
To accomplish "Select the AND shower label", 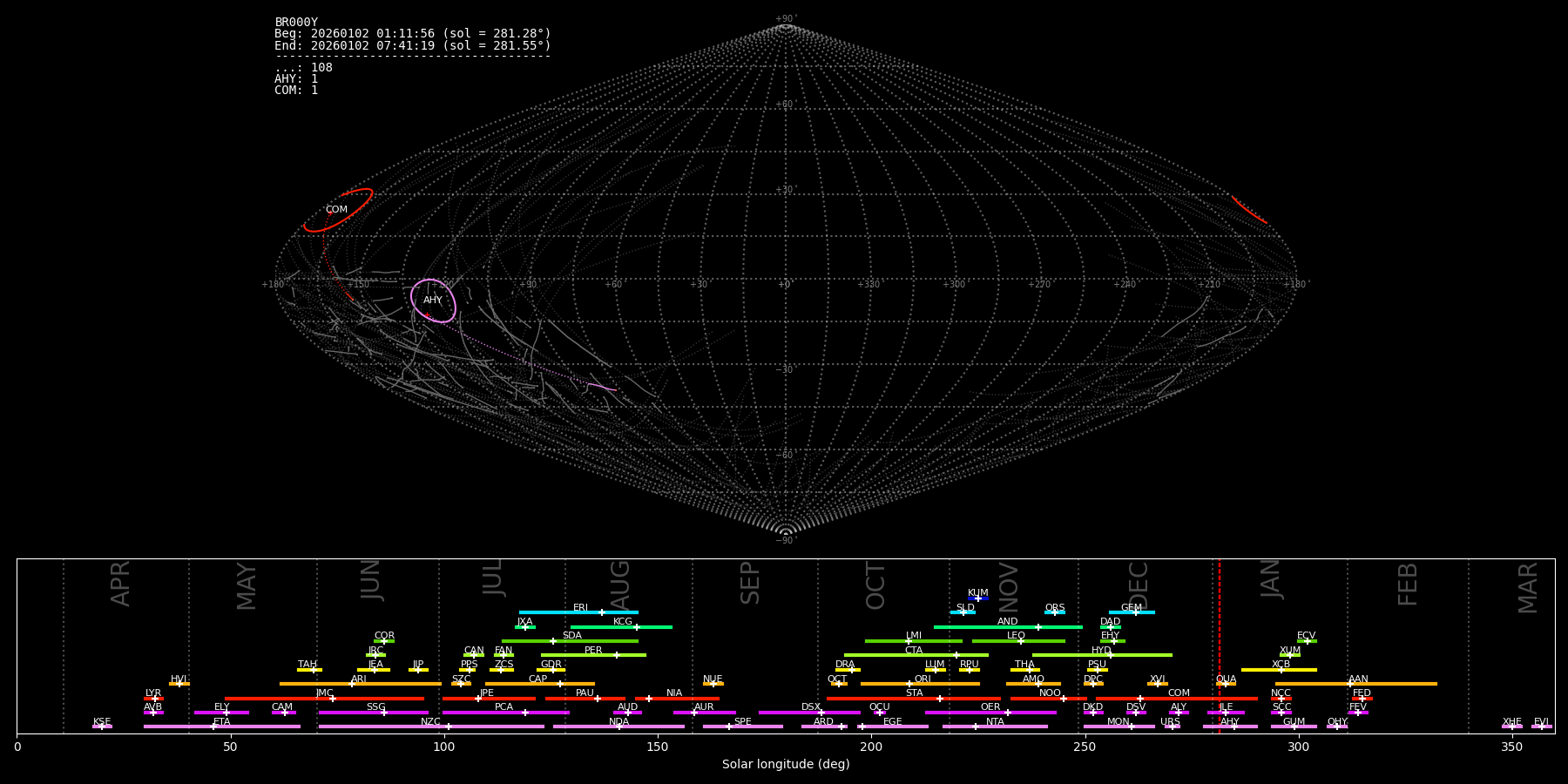I will coord(1008,622).
